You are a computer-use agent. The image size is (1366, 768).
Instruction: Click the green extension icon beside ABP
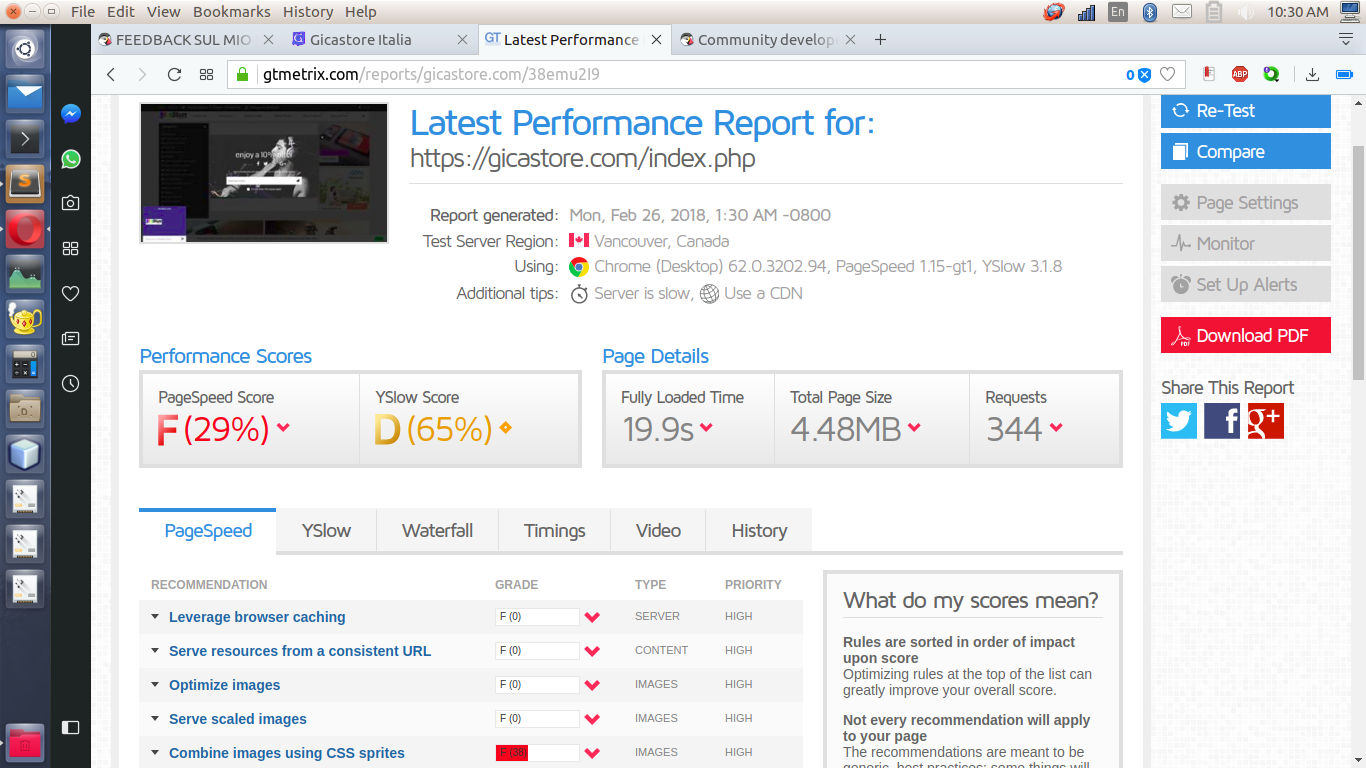pos(1271,74)
